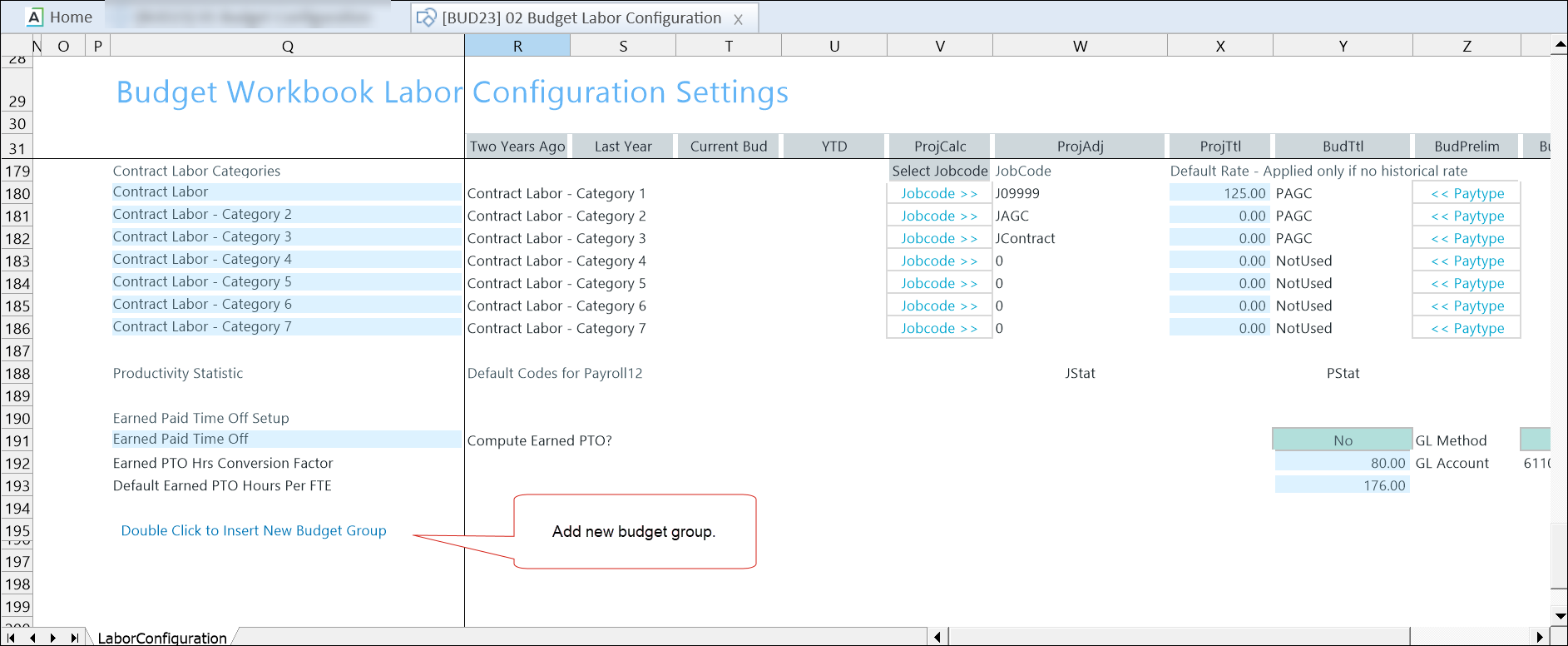
Task: Go to last sheet using navigation arrow
Action: (x=74, y=638)
